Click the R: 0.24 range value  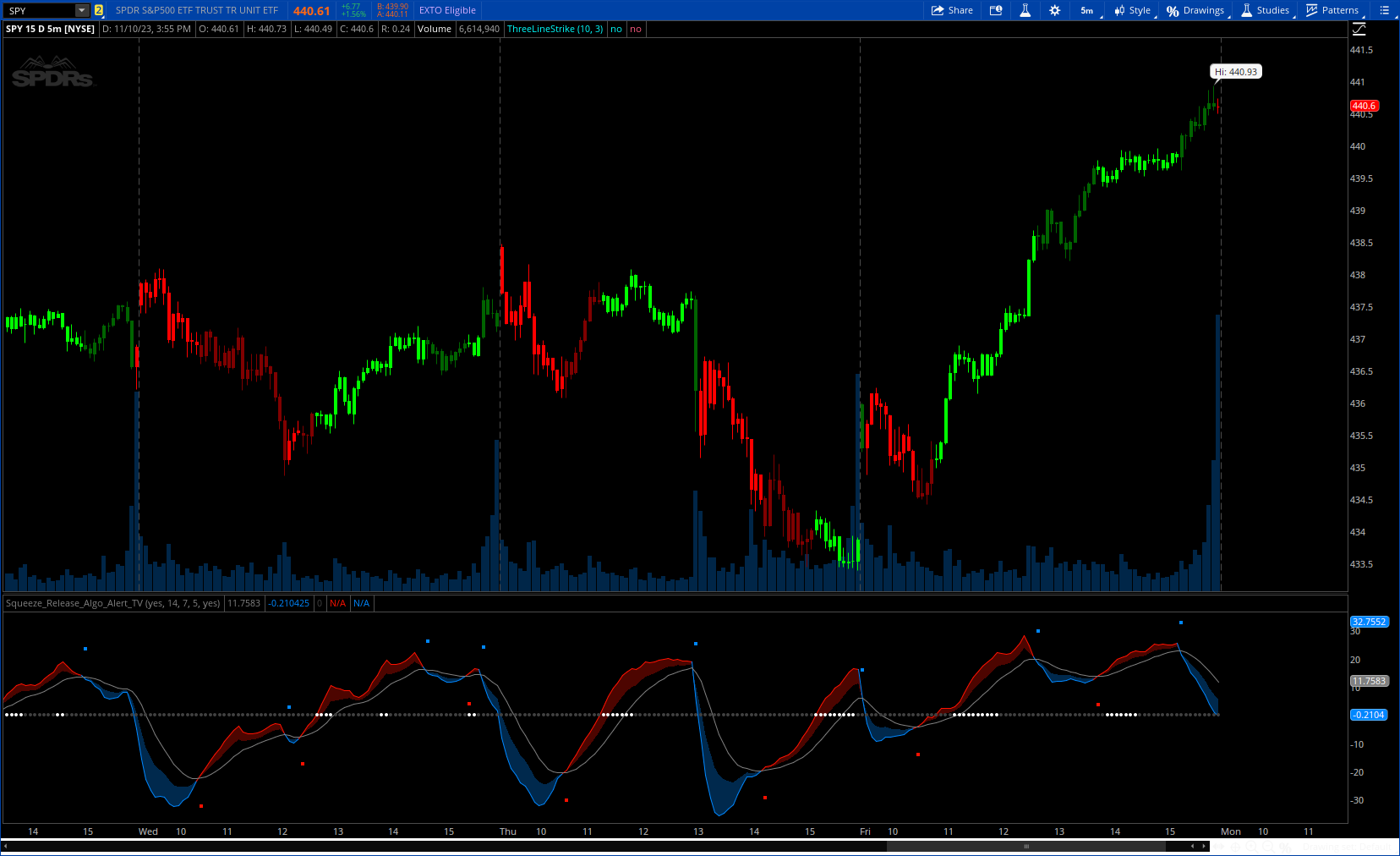(x=396, y=29)
